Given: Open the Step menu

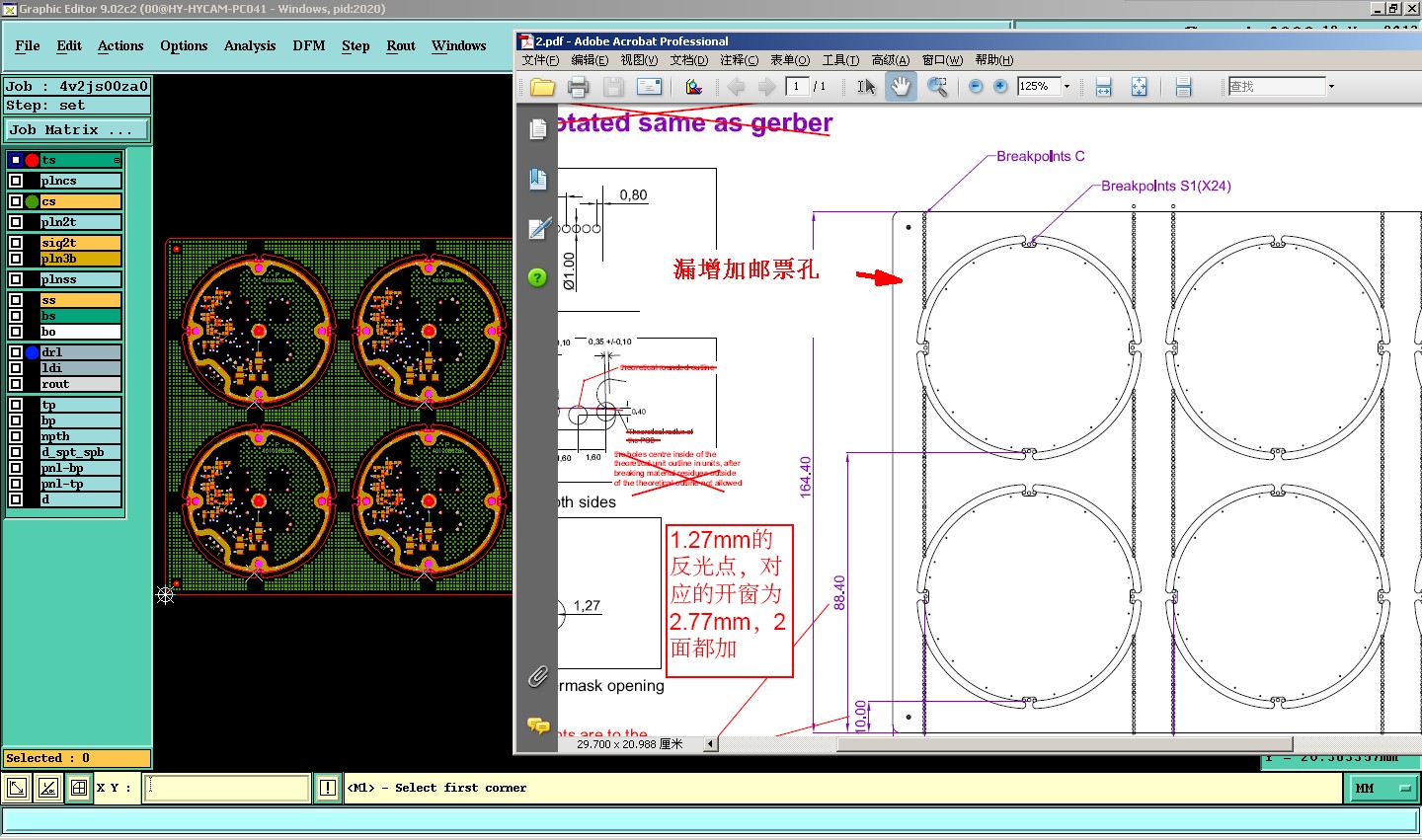Looking at the screenshot, I should pos(355,45).
